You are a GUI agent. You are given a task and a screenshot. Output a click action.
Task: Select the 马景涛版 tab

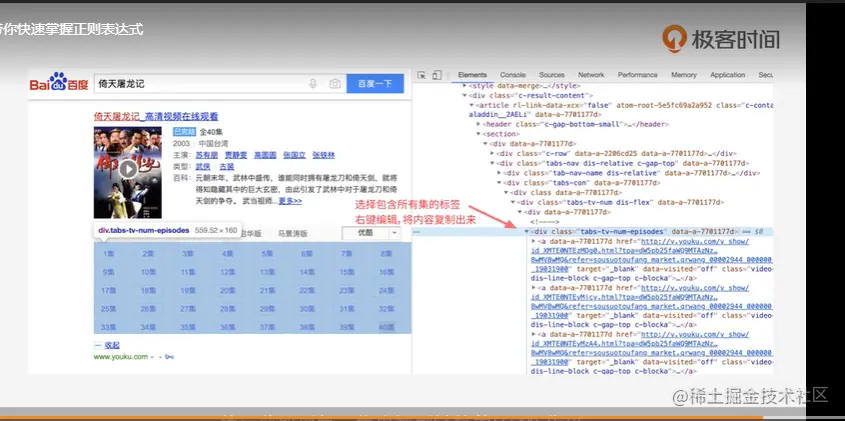pos(293,233)
